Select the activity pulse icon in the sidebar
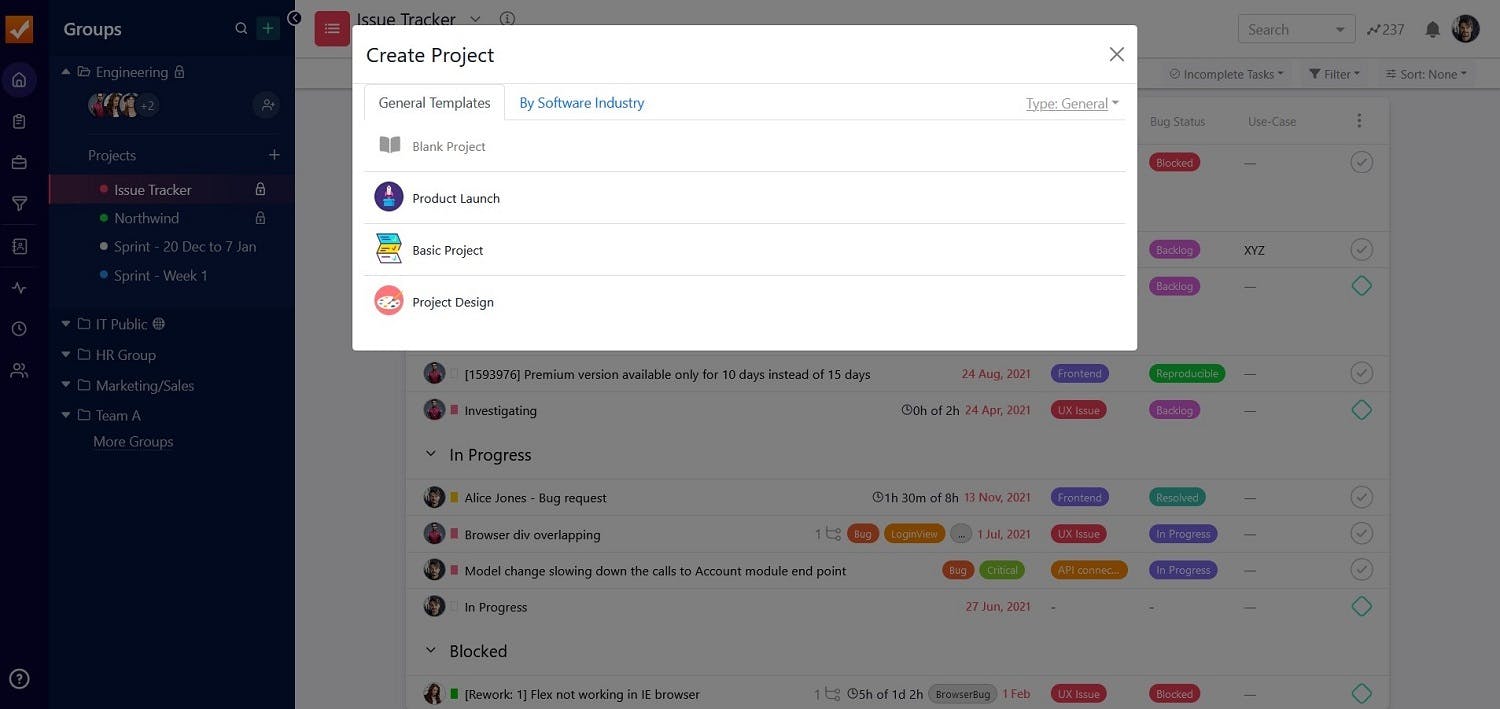The width and height of the screenshot is (1500, 709). pos(18,287)
